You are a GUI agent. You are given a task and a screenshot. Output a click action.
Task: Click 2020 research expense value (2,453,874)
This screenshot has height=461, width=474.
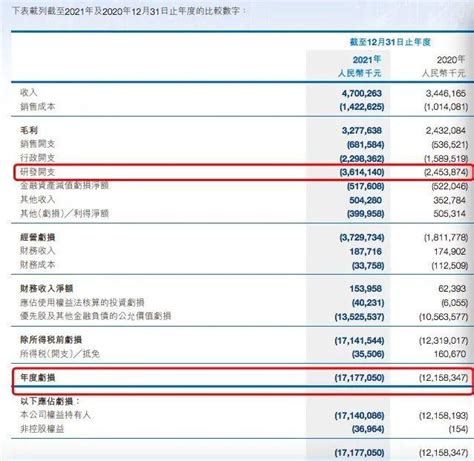point(446,172)
